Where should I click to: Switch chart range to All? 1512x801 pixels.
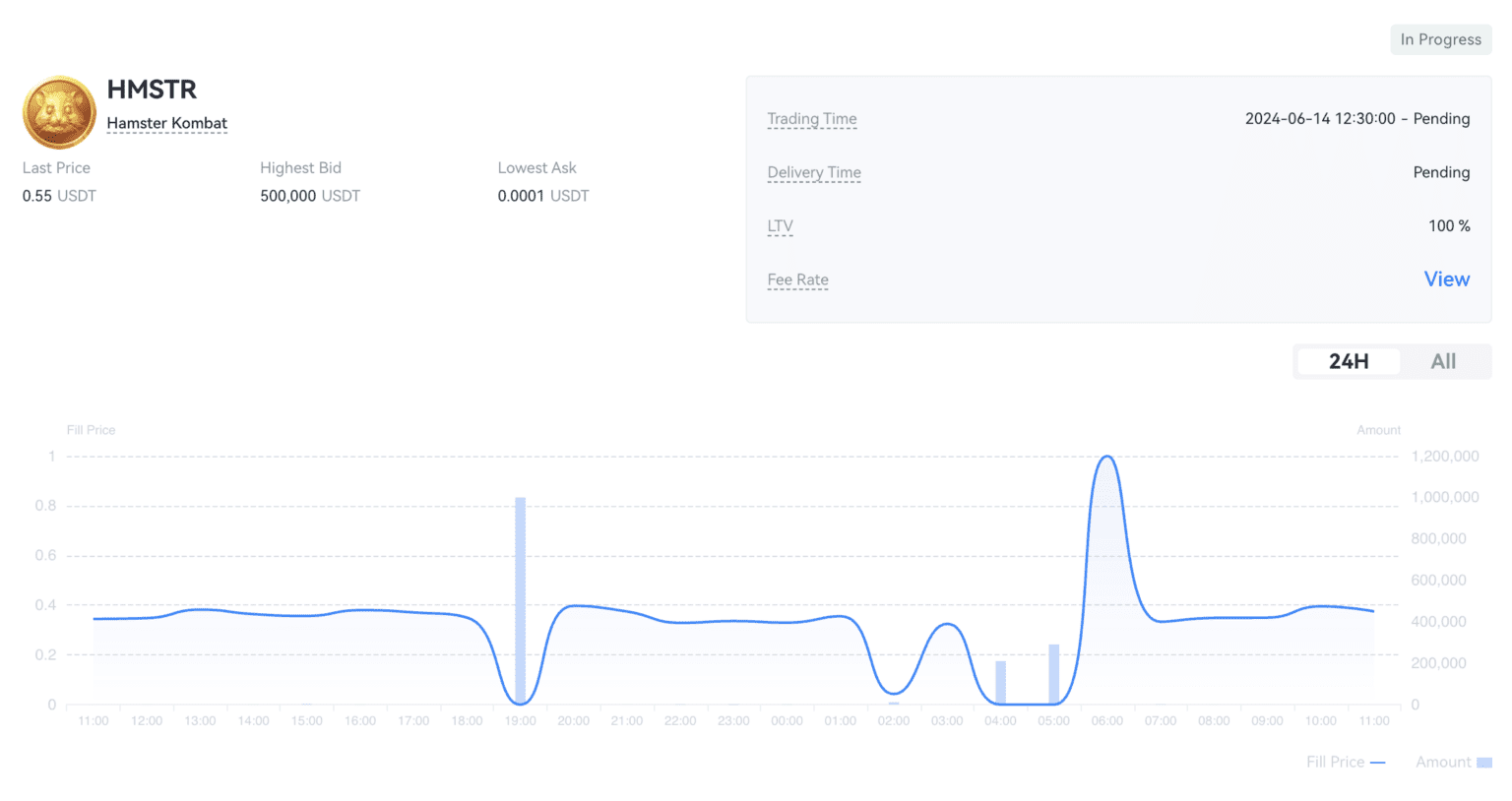coord(1442,361)
